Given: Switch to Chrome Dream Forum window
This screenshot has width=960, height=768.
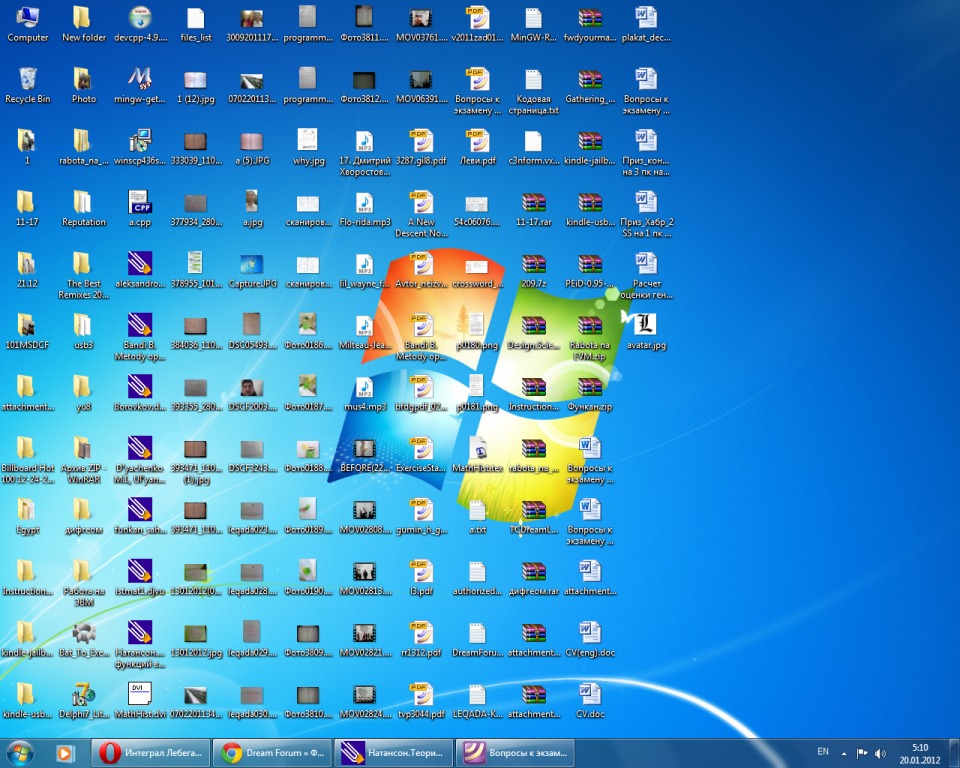Looking at the screenshot, I should coord(272,753).
